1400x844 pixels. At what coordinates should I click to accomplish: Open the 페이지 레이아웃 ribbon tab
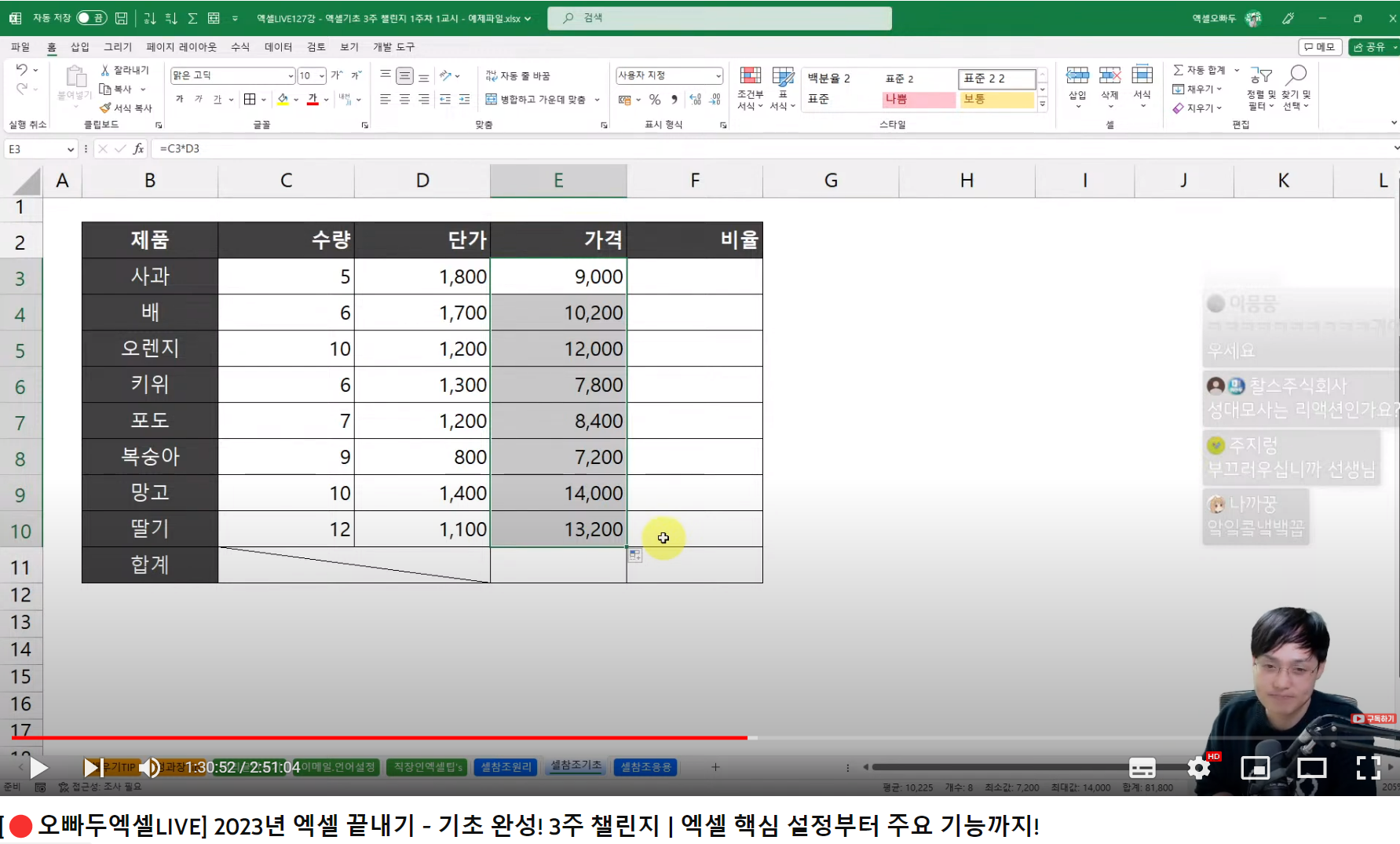coord(181,47)
